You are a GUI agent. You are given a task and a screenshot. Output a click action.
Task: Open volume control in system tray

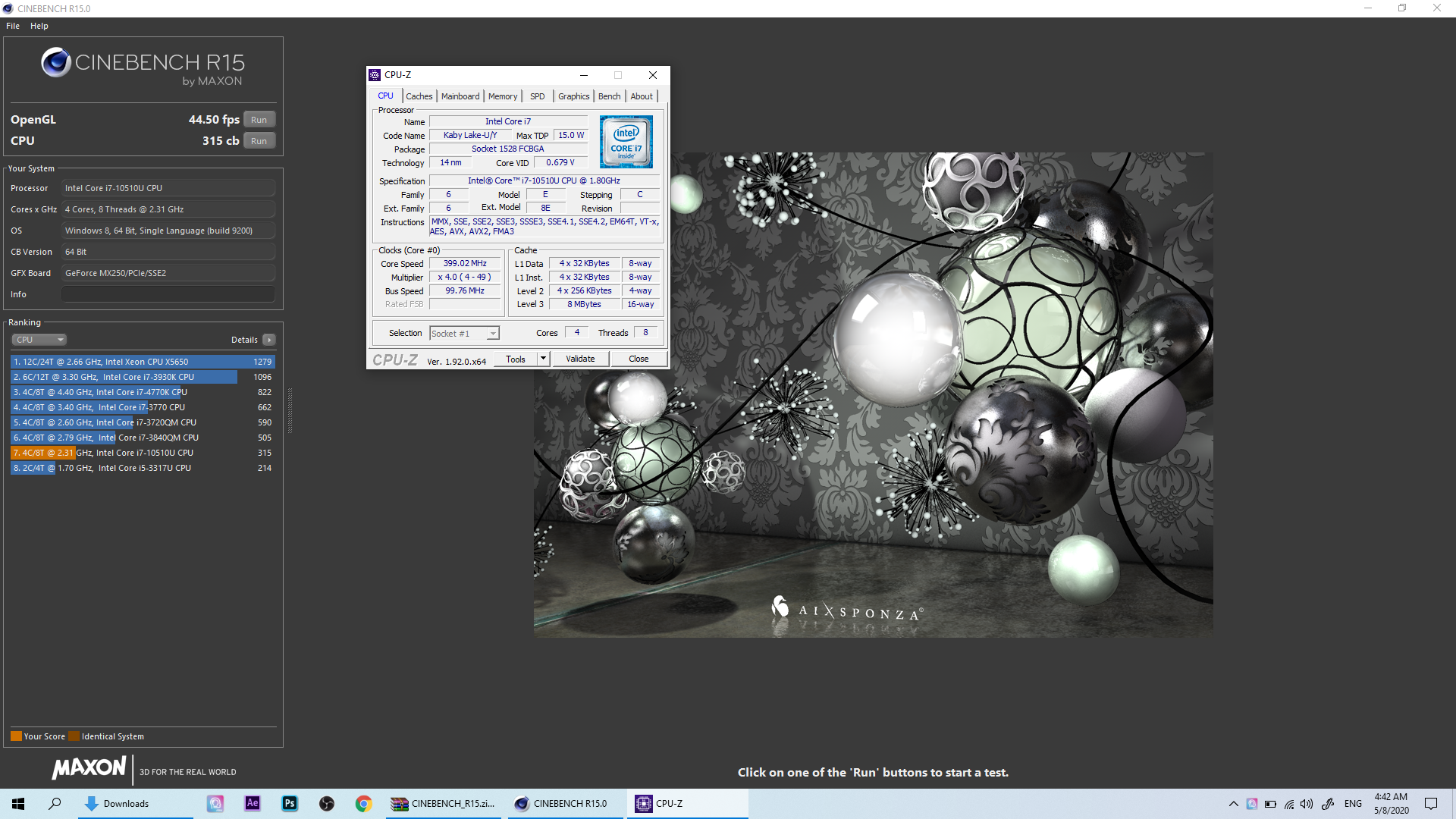[1306, 804]
